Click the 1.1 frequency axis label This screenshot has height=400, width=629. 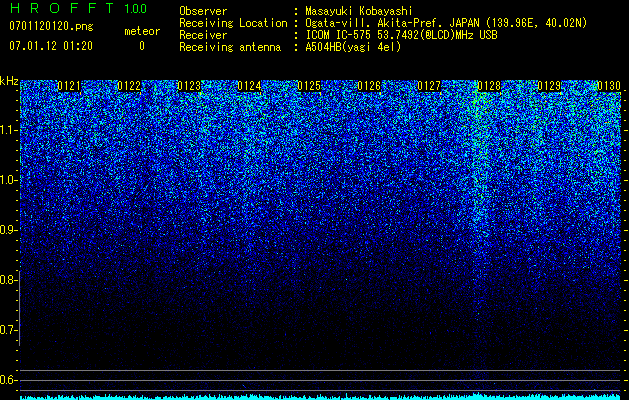click(x=8, y=130)
